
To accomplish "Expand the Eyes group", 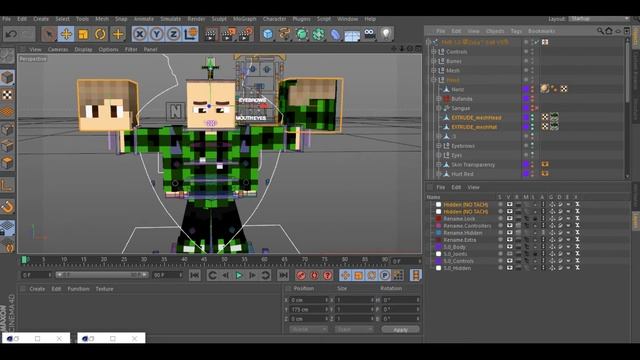I will point(439,155).
